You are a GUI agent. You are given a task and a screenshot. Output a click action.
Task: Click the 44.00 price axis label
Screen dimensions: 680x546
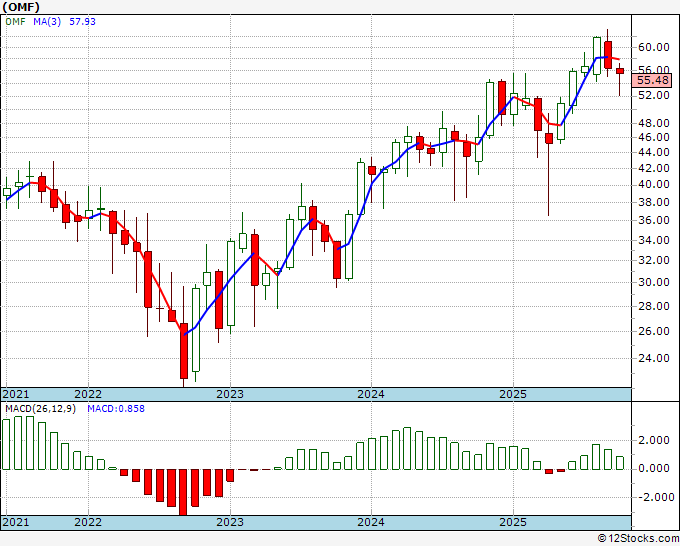654,152
